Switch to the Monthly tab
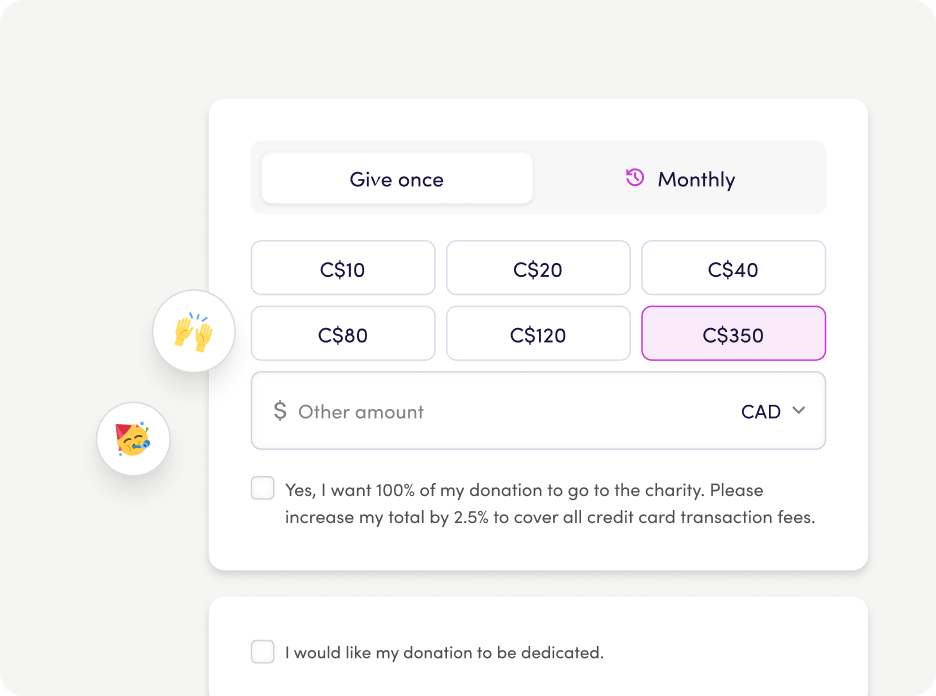Viewport: 936px width, 696px height. pyautogui.click(x=696, y=180)
